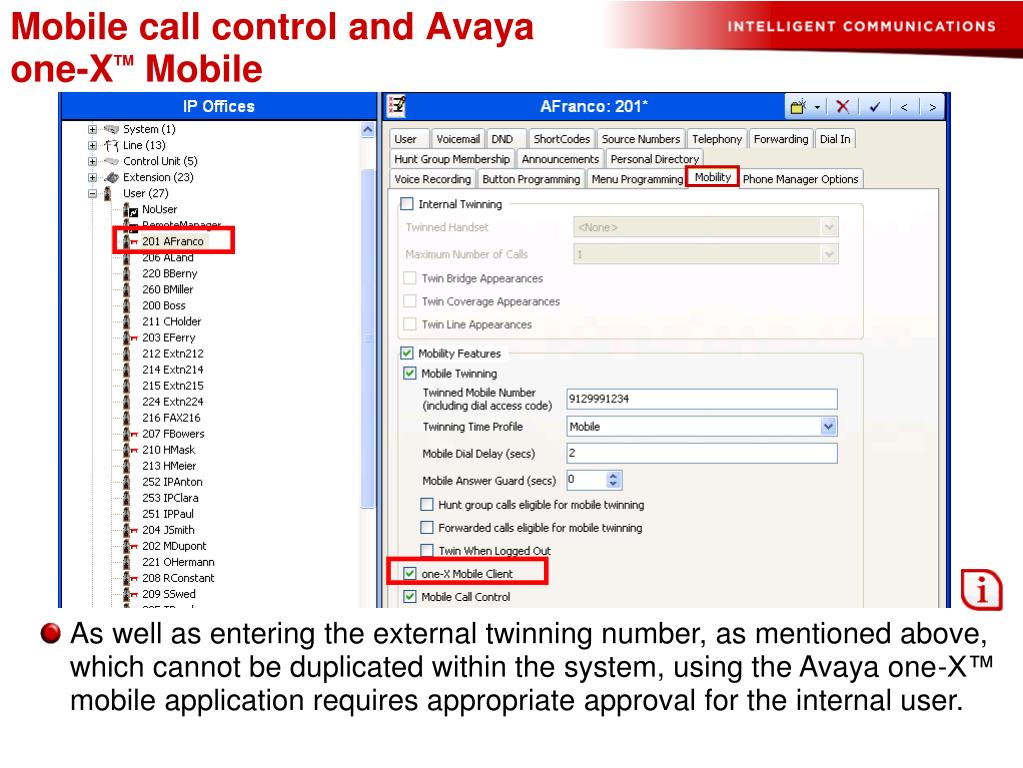Click the 216 FAX216 user icon
The height and width of the screenshot is (768, 1023).
(x=127, y=418)
